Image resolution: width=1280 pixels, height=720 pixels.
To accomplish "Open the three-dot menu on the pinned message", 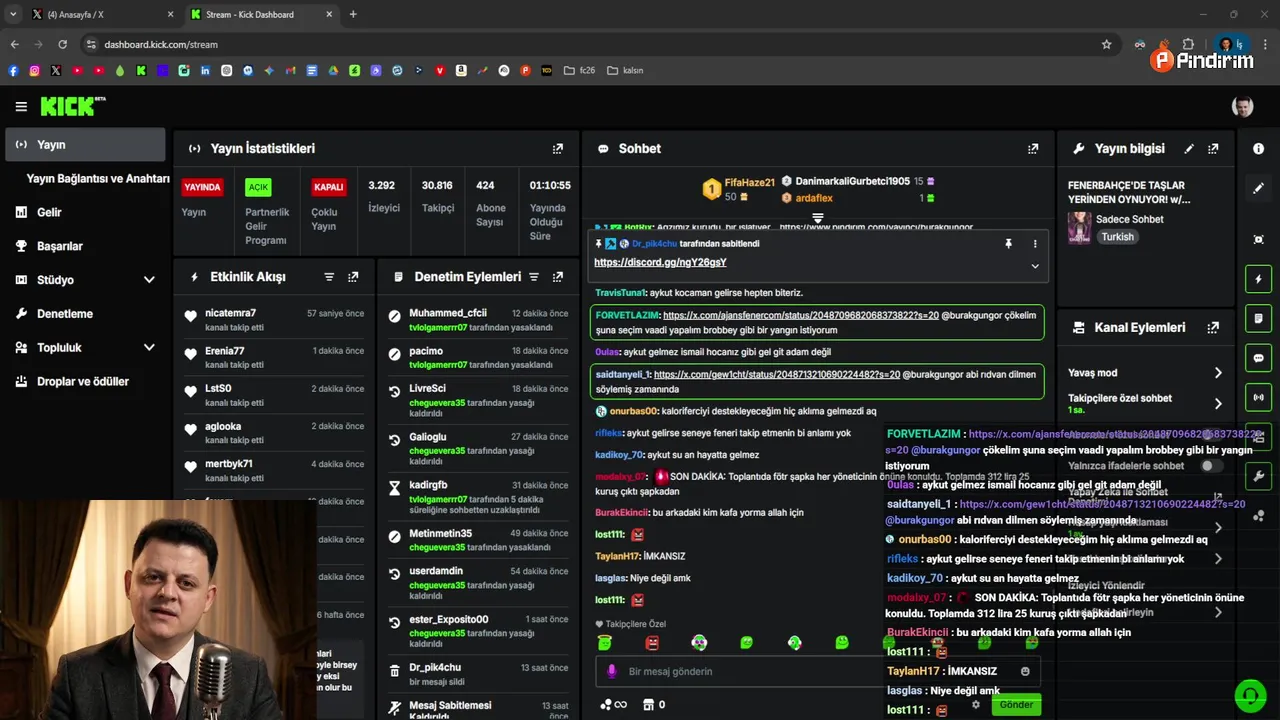I will point(1035,243).
